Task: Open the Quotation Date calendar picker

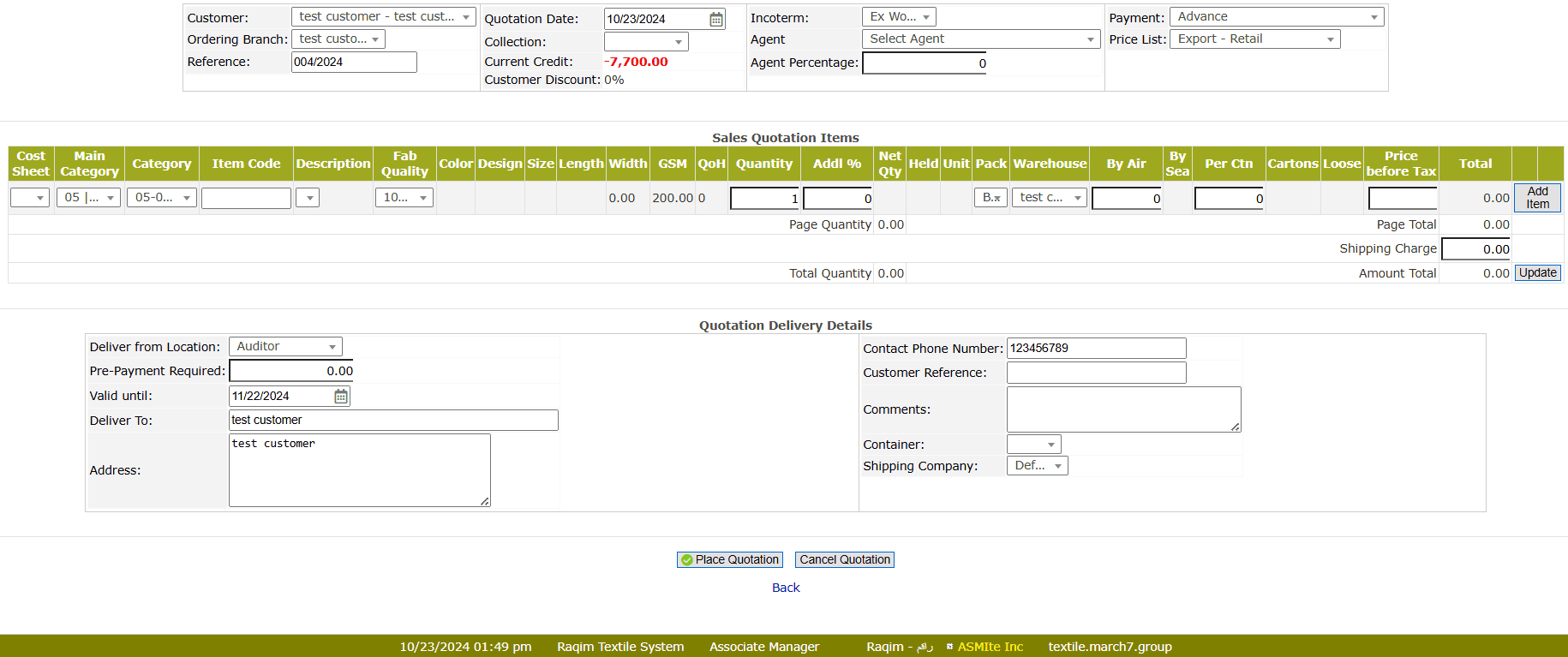Action: 715,19
